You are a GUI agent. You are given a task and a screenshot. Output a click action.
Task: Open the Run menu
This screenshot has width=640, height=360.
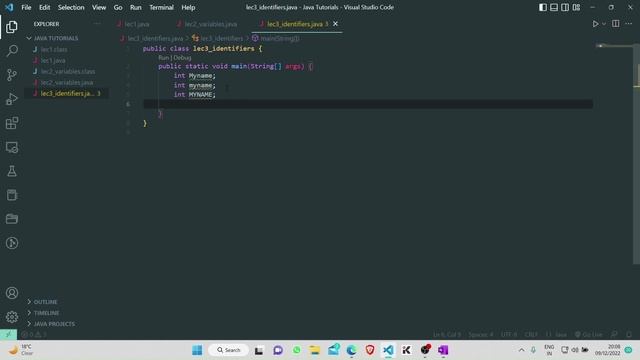pos(136,7)
